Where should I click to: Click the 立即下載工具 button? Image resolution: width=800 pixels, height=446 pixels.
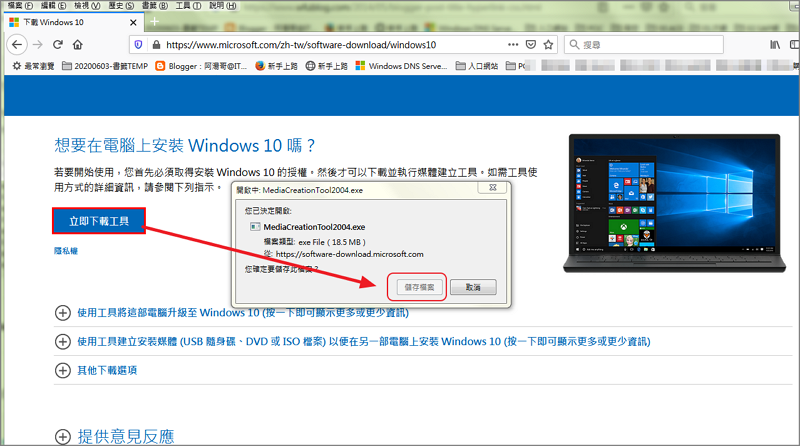point(99,221)
